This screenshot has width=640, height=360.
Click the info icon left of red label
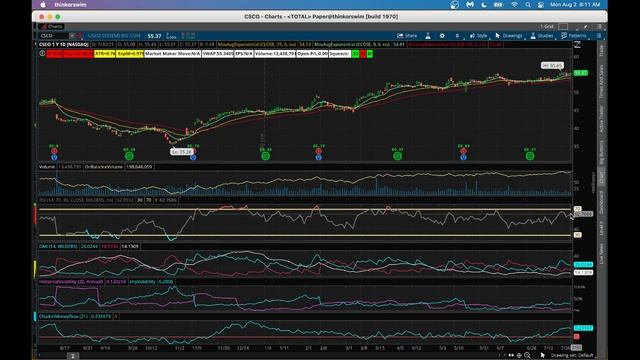click(42, 53)
